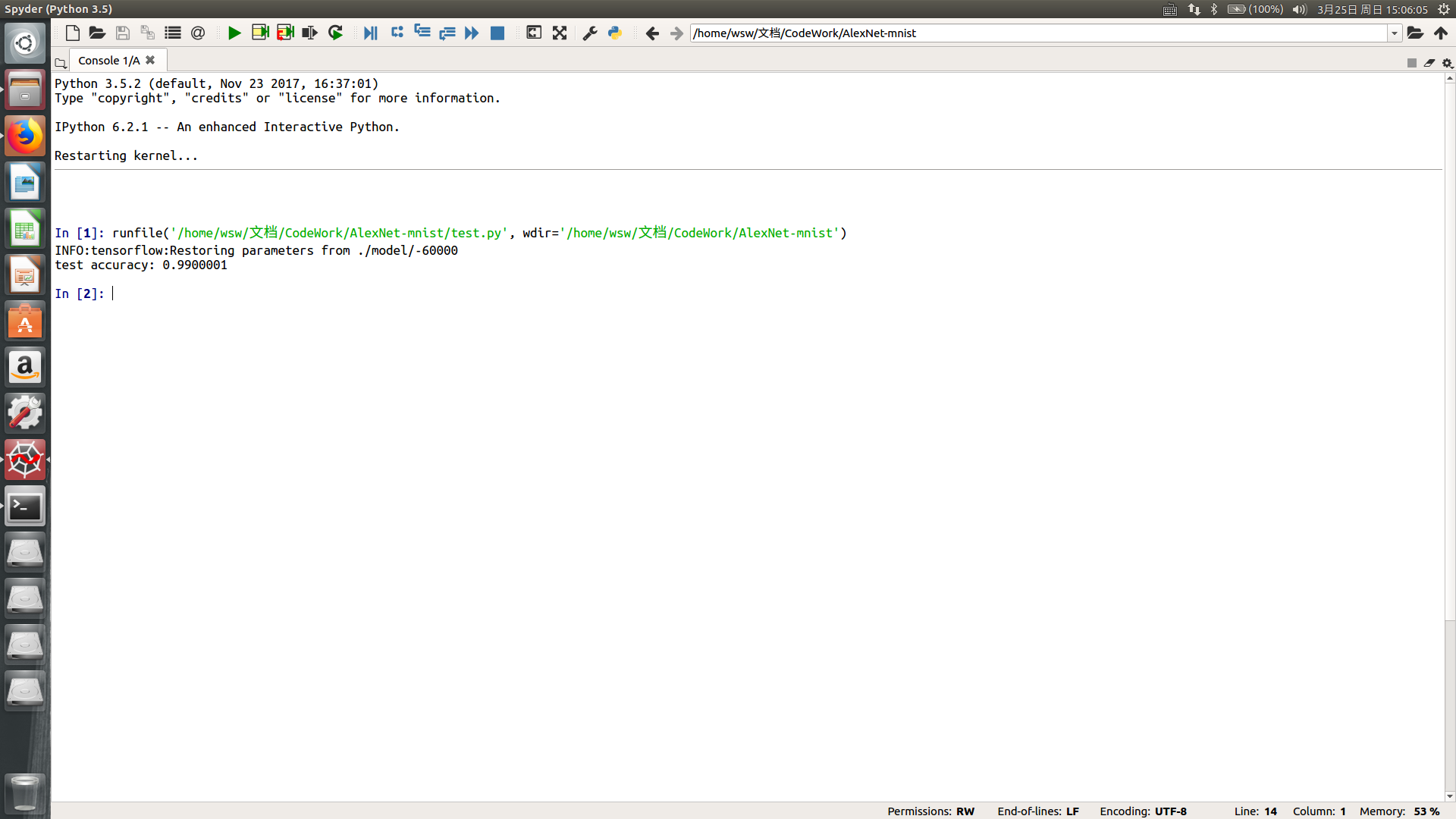Open the browse tabs button left of Console tab

click(61, 63)
